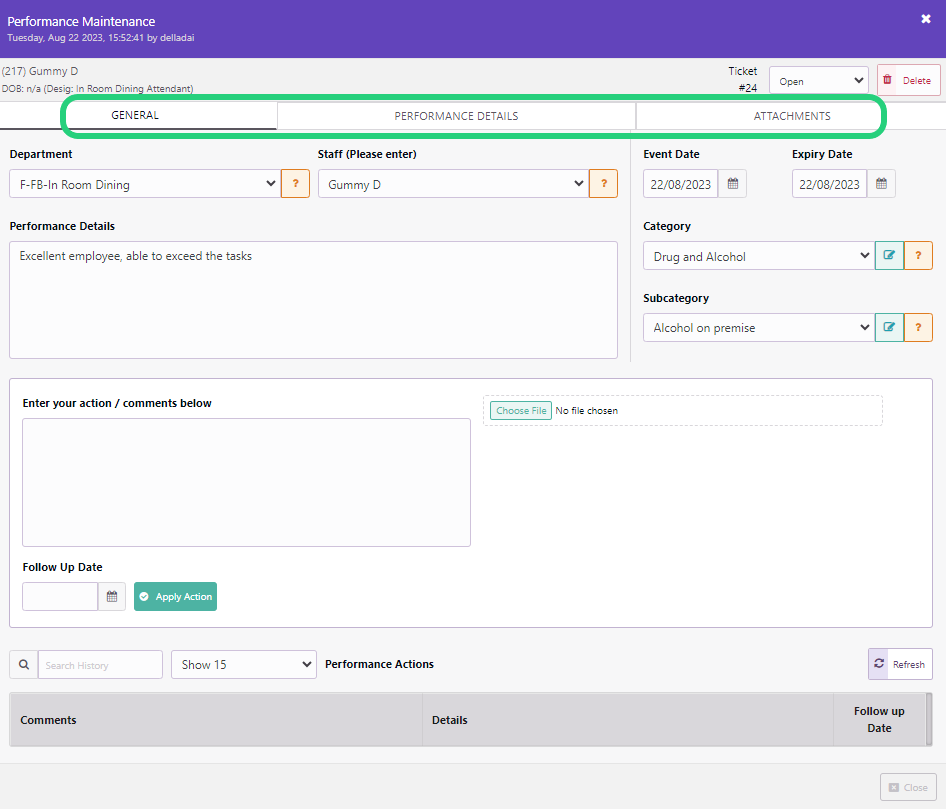Open the Category dropdown

click(759, 256)
